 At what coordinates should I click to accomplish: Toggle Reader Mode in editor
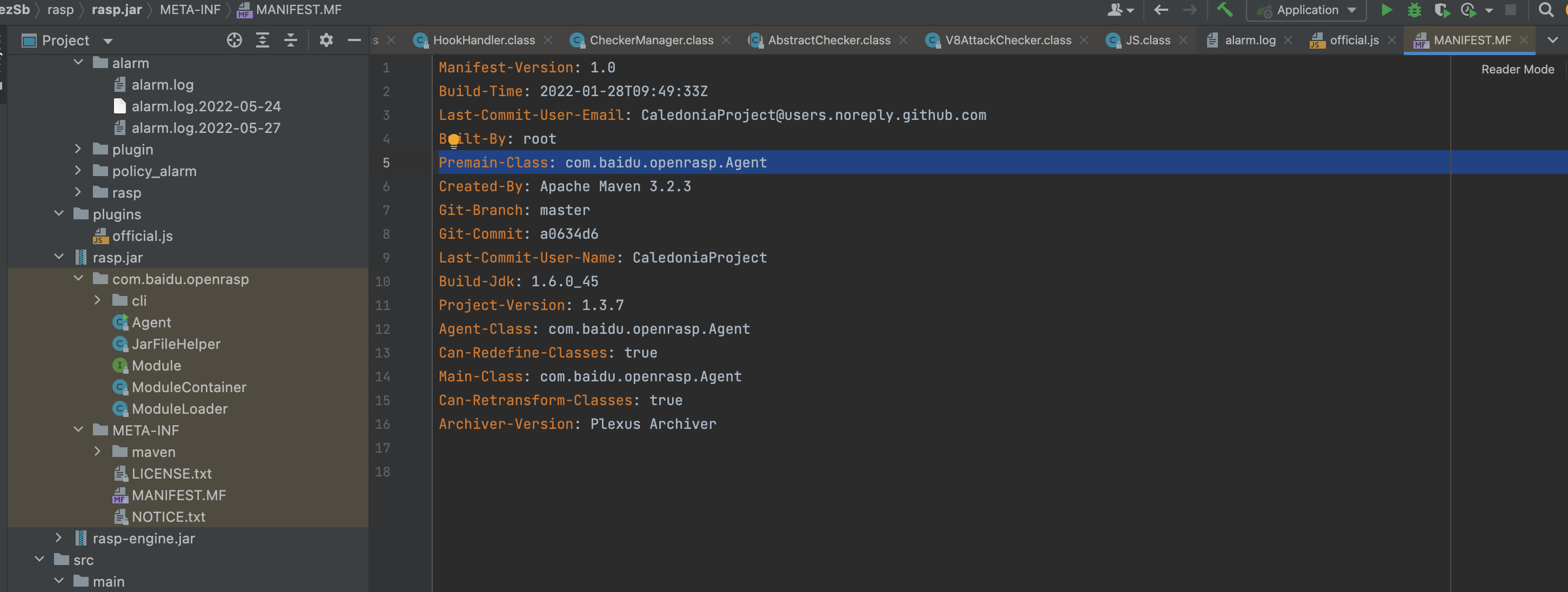click(1517, 69)
